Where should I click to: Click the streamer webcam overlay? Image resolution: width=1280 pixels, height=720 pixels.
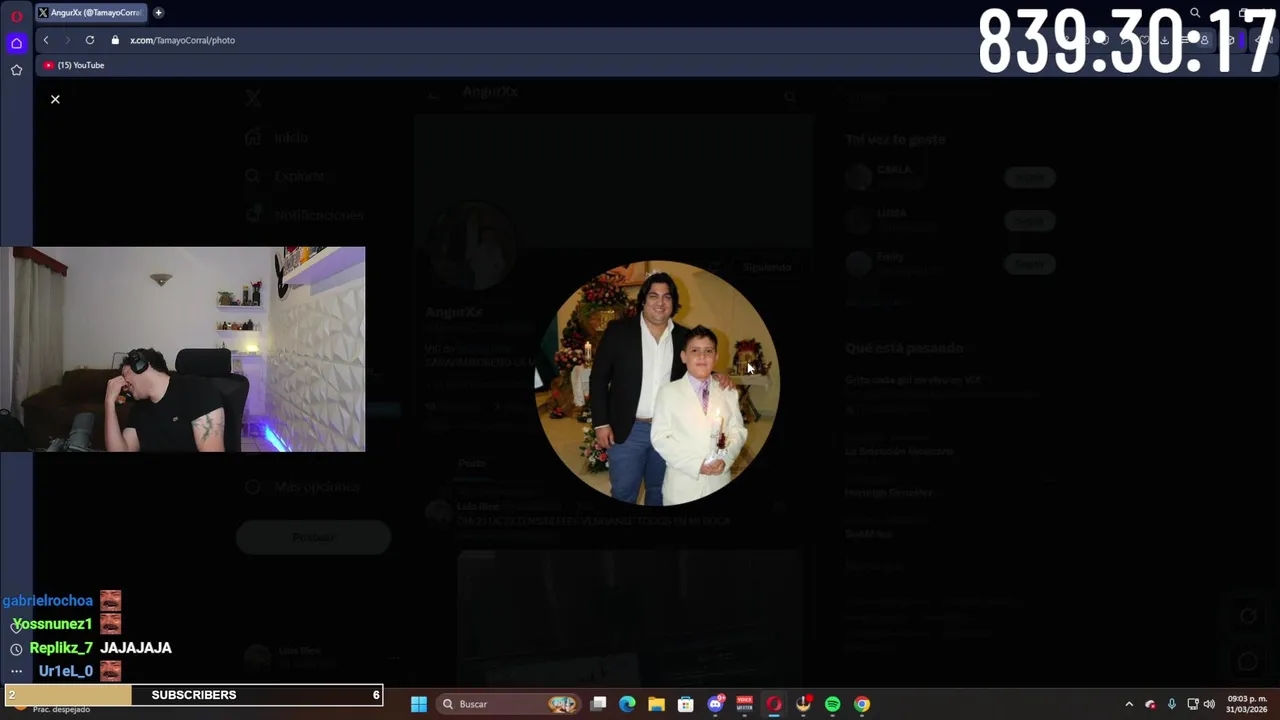[182, 349]
